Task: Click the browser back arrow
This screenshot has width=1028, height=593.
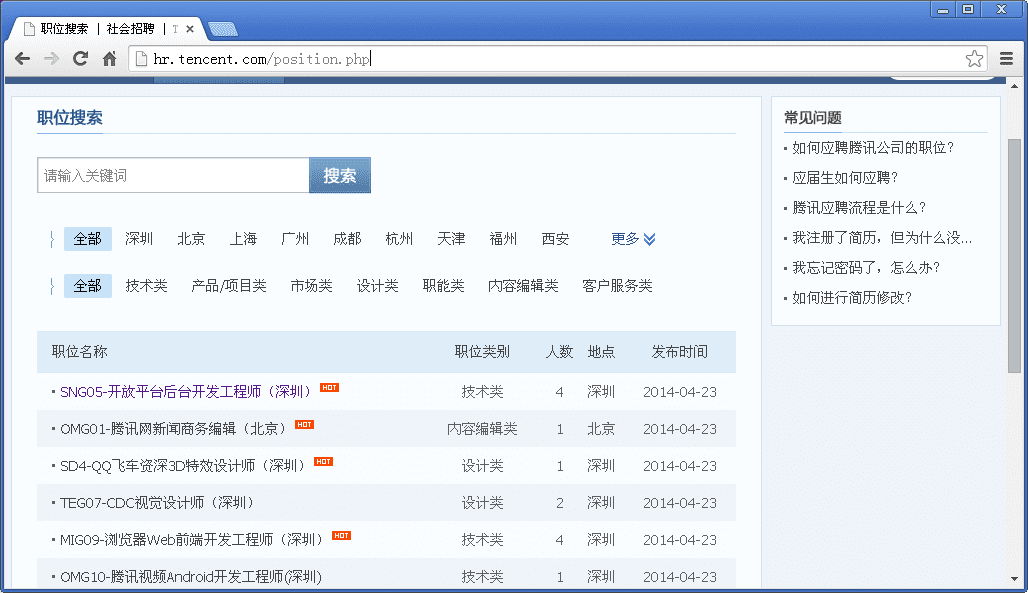Action: (22, 58)
